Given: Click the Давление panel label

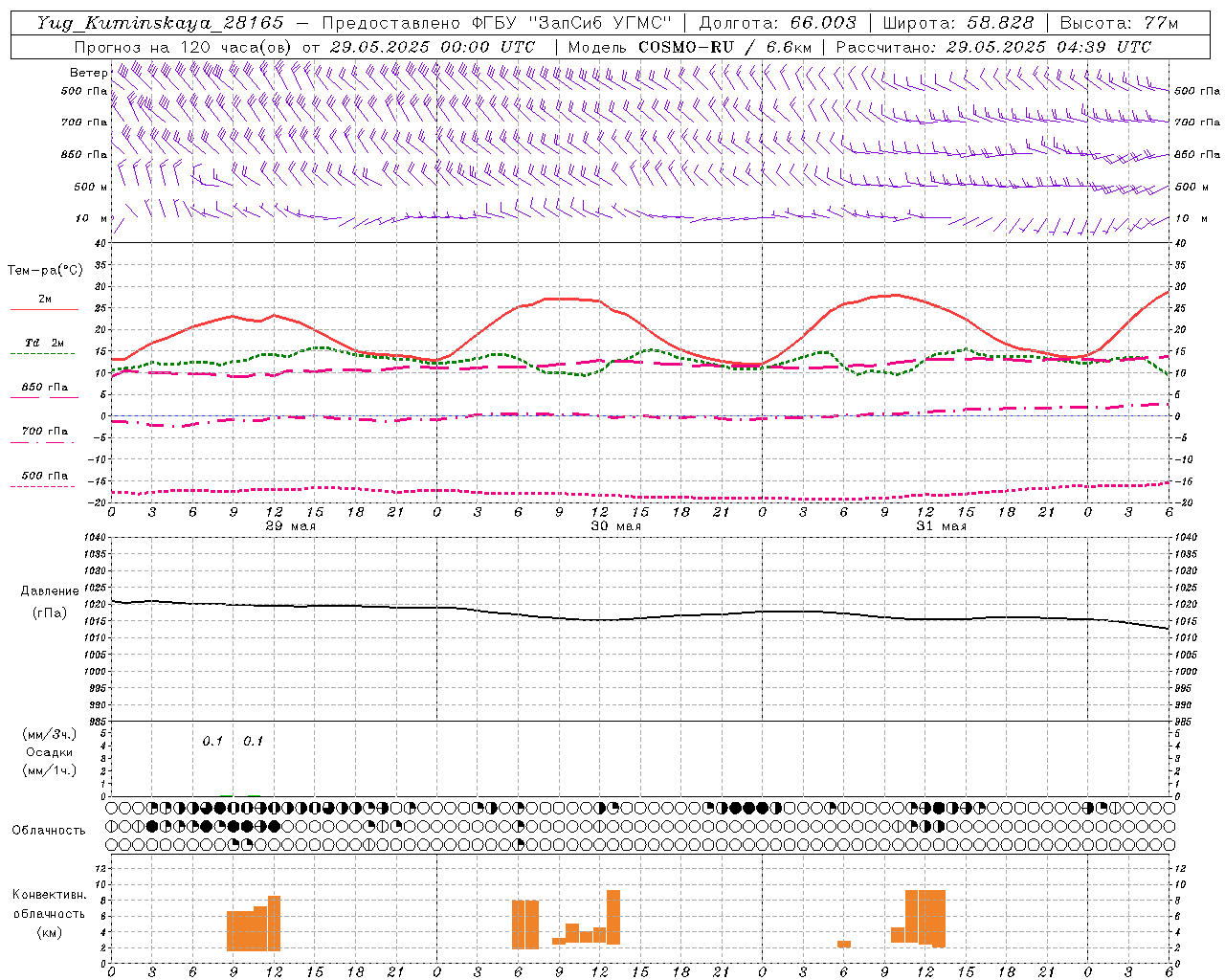Looking at the screenshot, I should point(50,591).
